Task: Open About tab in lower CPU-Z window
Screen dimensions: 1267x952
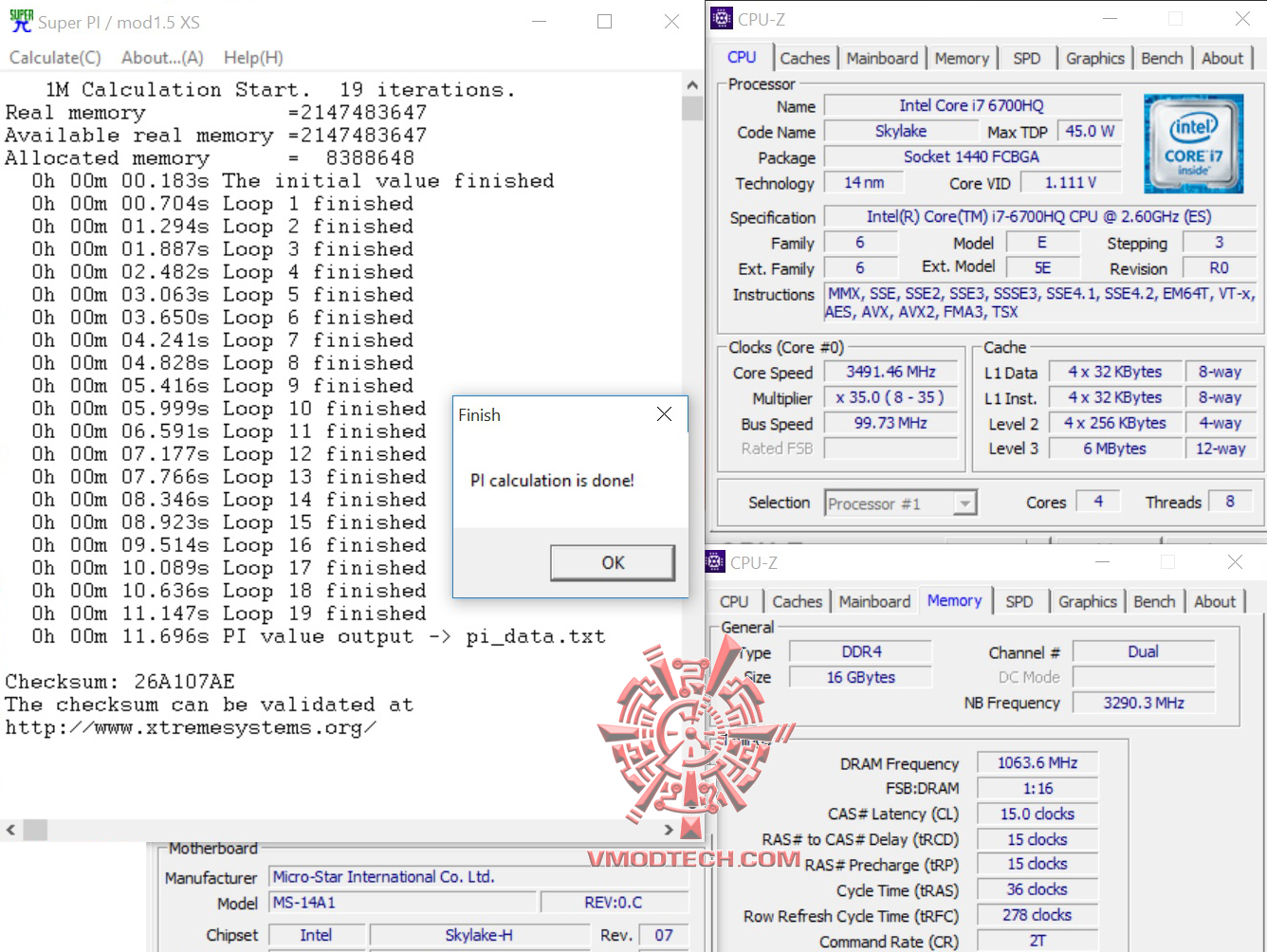Action: click(1215, 602)
